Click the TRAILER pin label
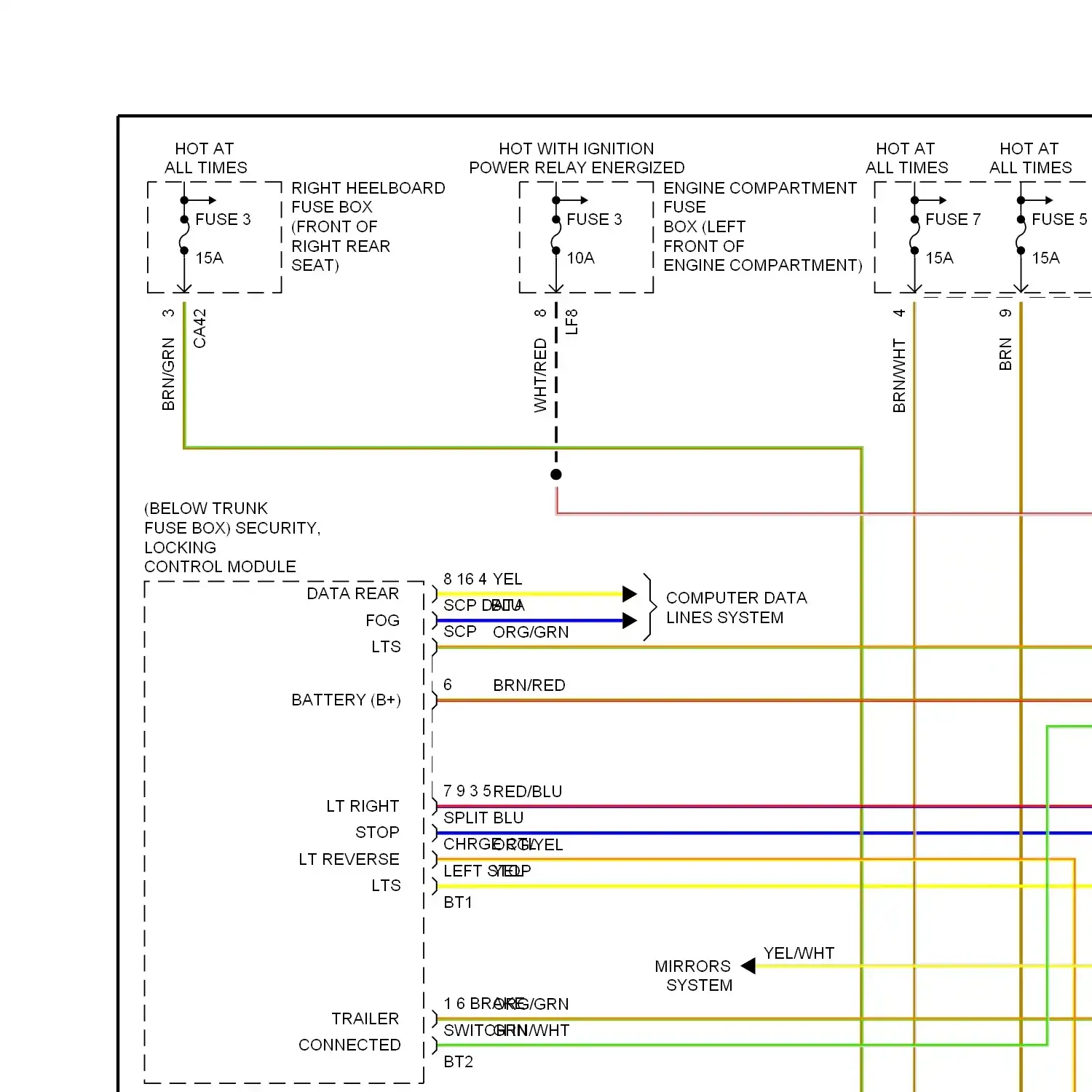1092x1092 pixels. tap(365, 1018)
